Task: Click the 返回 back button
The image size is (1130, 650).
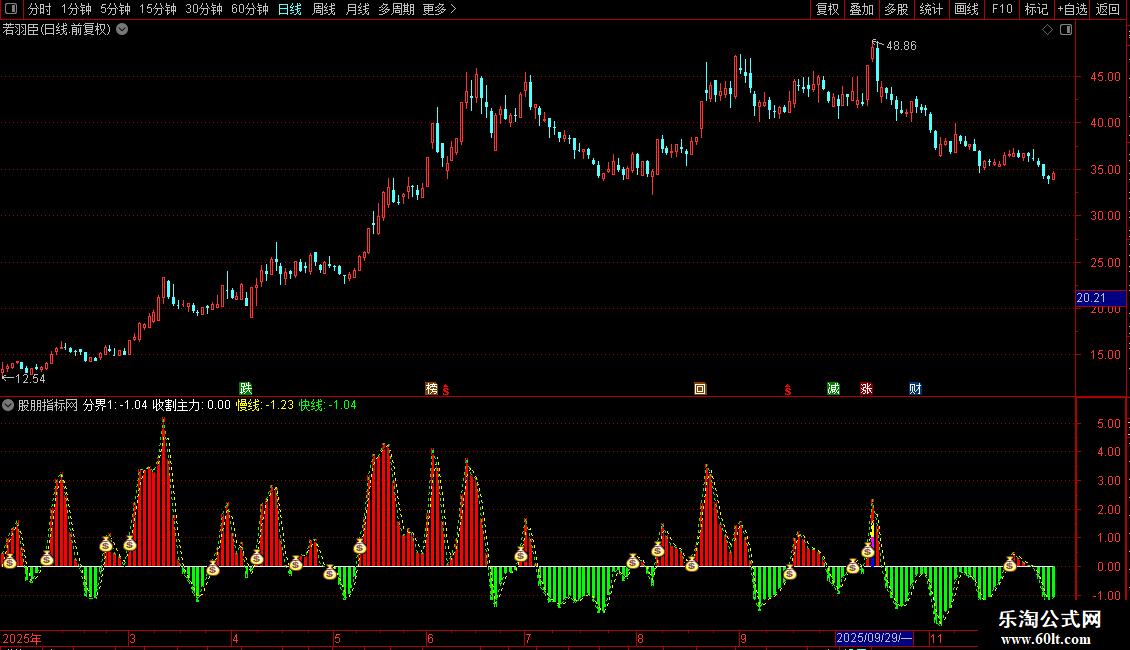Action: (1108, 9)
